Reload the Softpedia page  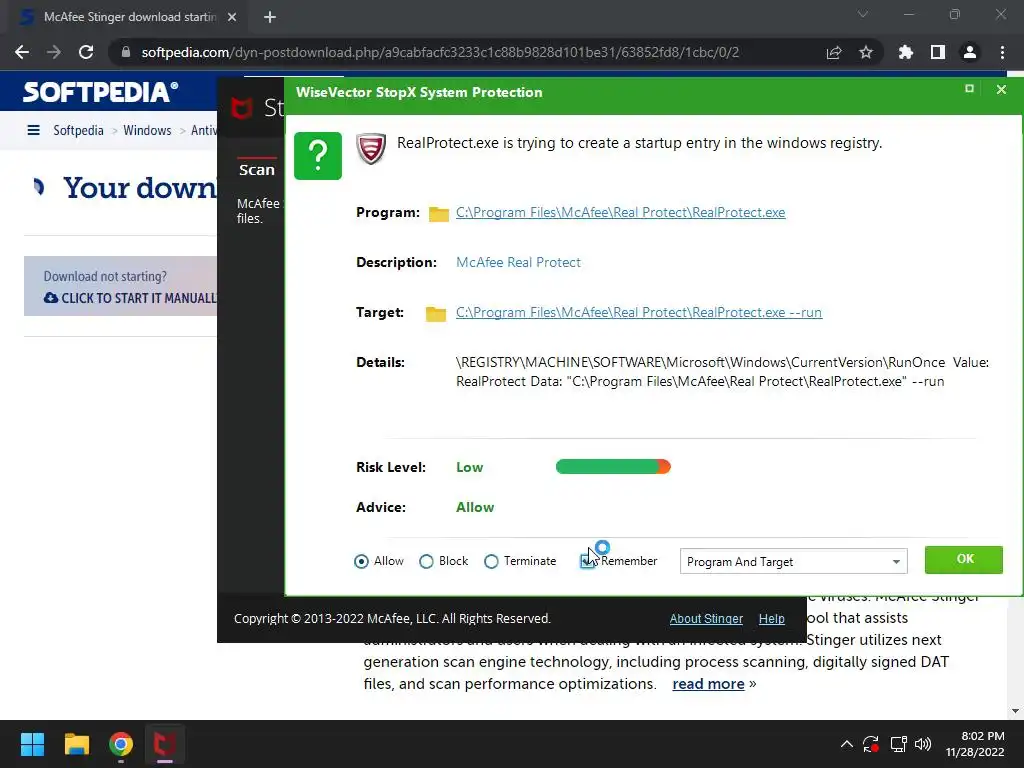point(86,52)
